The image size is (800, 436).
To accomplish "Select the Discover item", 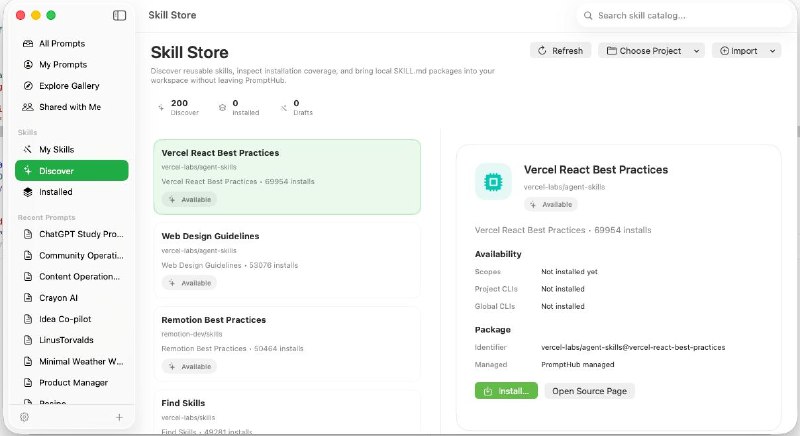I will (71, 170).
